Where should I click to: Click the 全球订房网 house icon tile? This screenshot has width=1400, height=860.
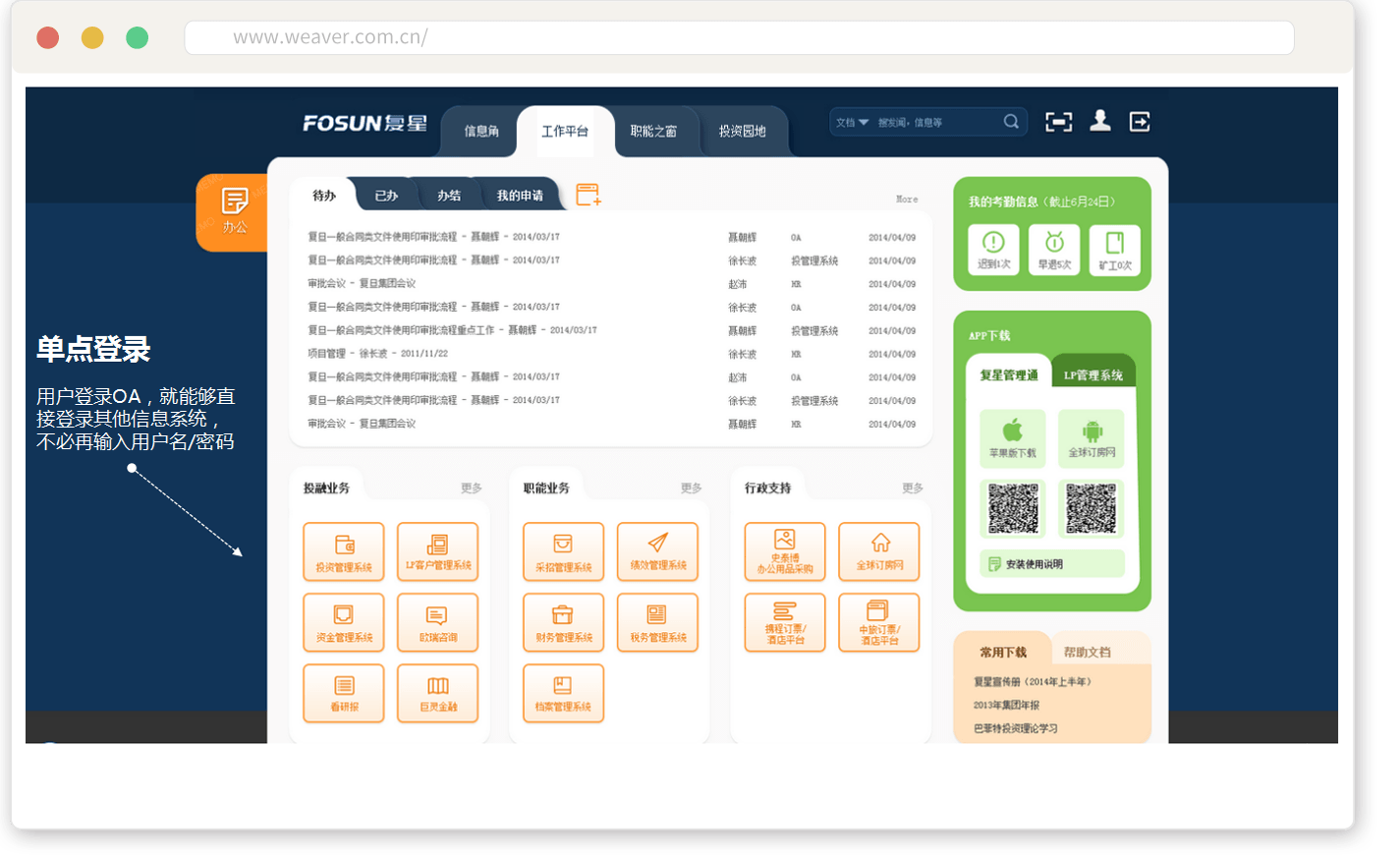[879, 551]
